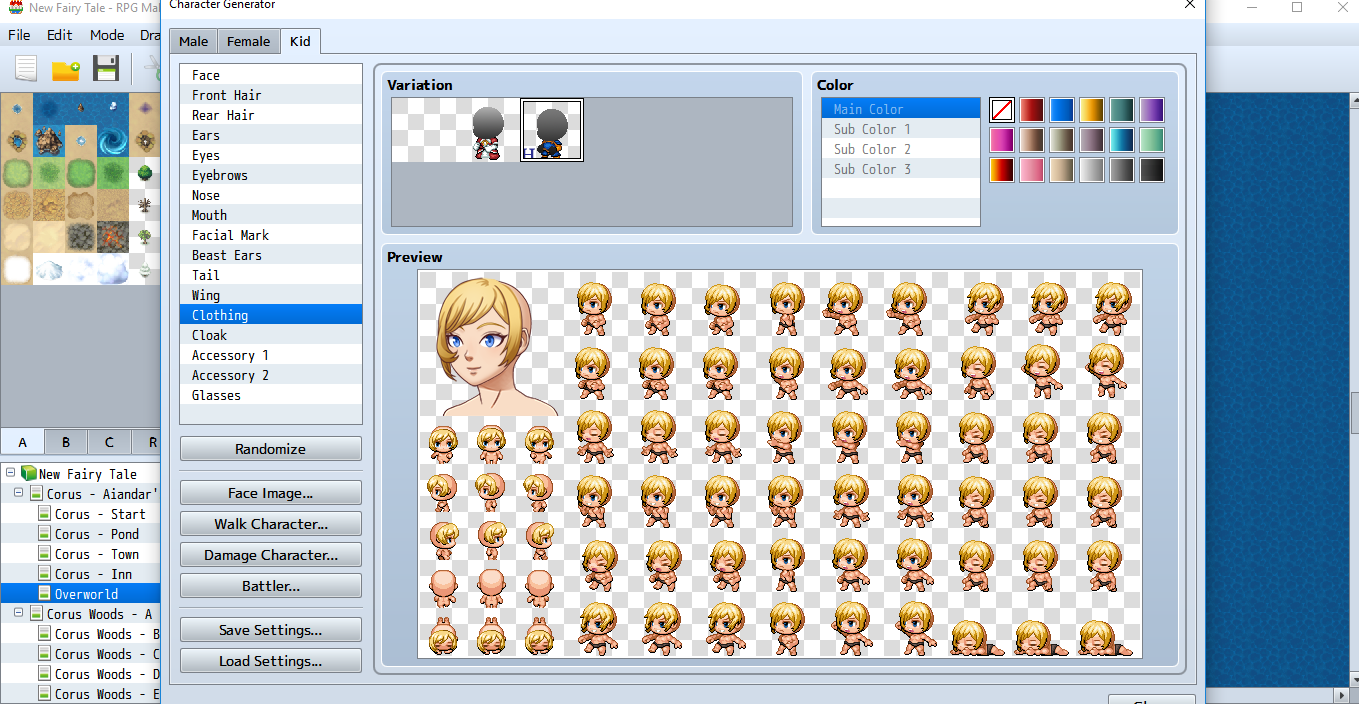Select the deep blue ocean tile

(x=48, y=107)
